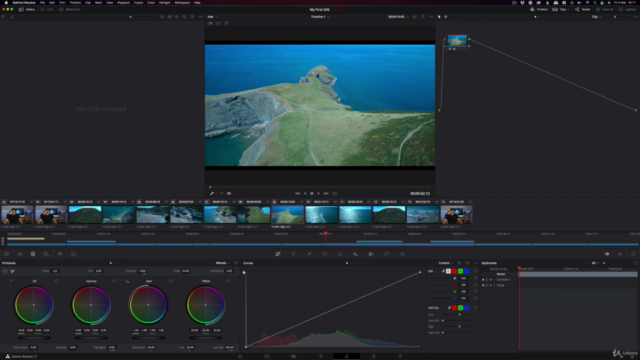Image resolution: width=640 pixels, height=360 pixels.
Task: Toggle Highlight mode in the viewer
Action: click(x=226, y=23)
